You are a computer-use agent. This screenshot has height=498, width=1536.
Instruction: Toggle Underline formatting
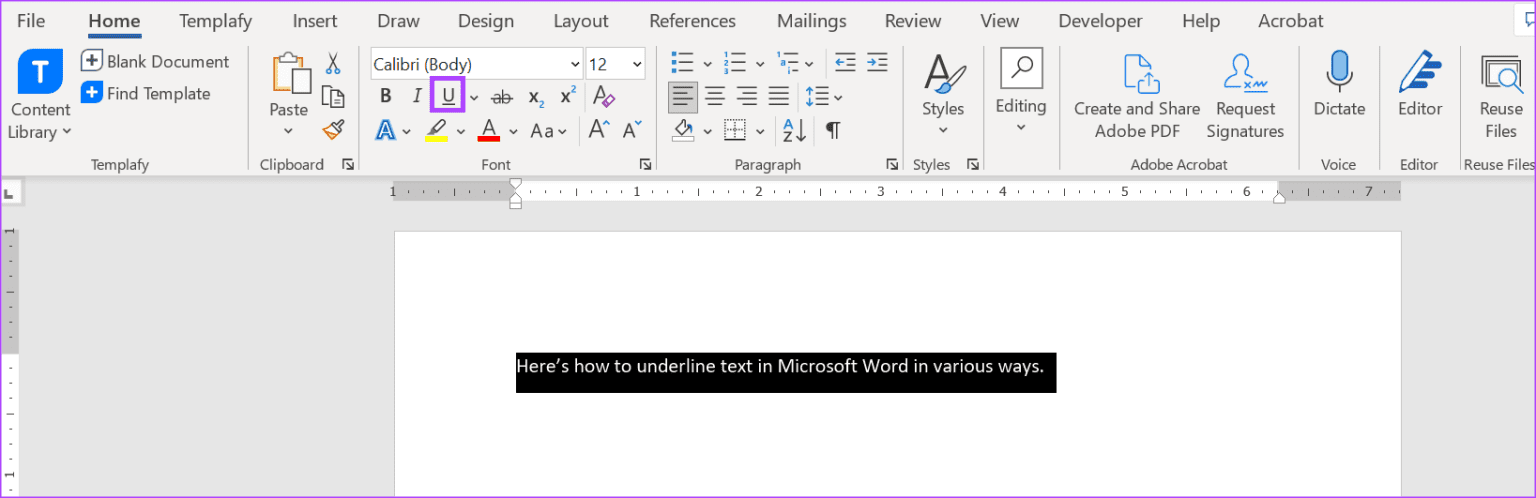coord(448,97)
